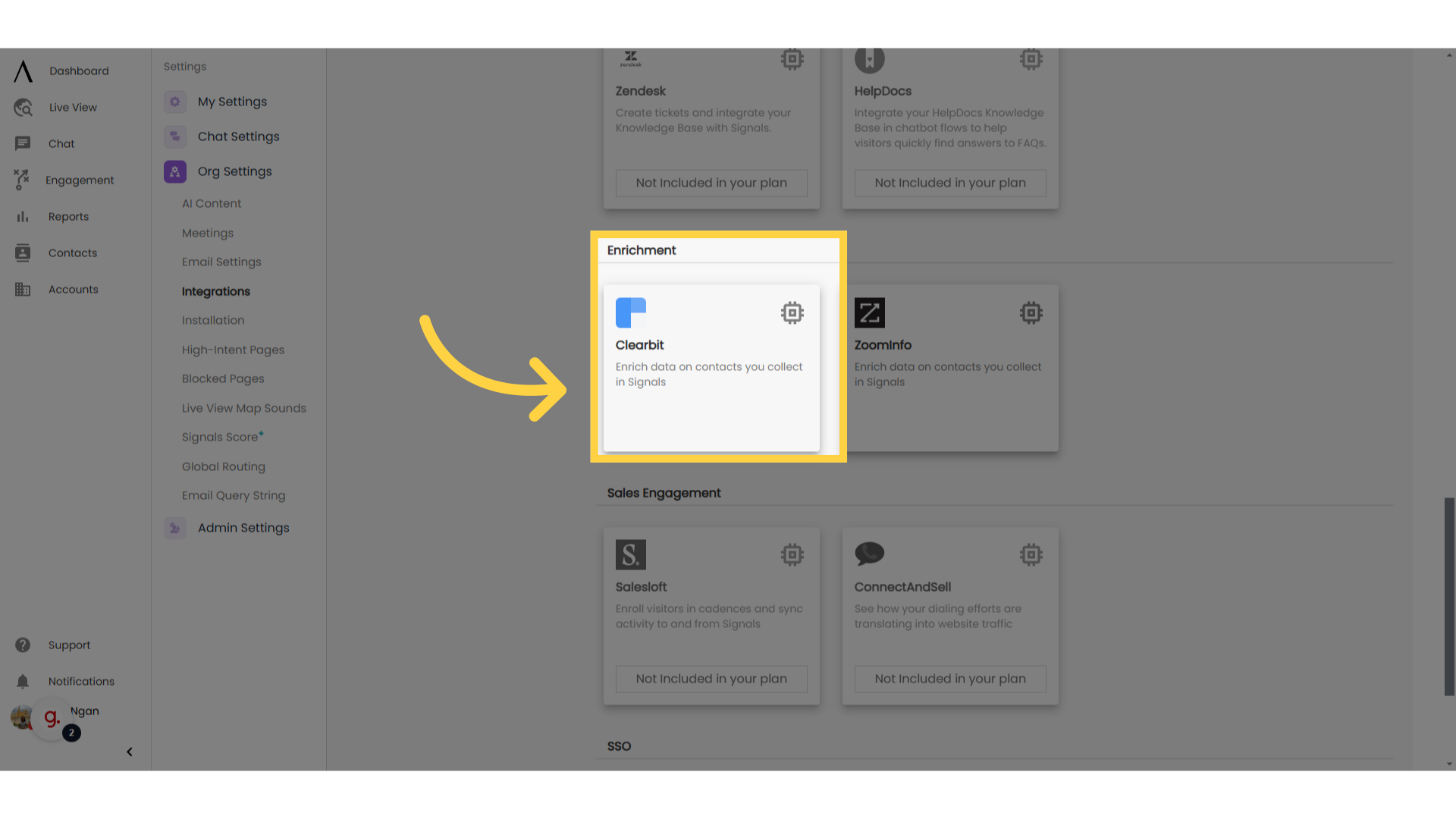Click the ConnectAndSell settings gear icon

(1031, 554)
